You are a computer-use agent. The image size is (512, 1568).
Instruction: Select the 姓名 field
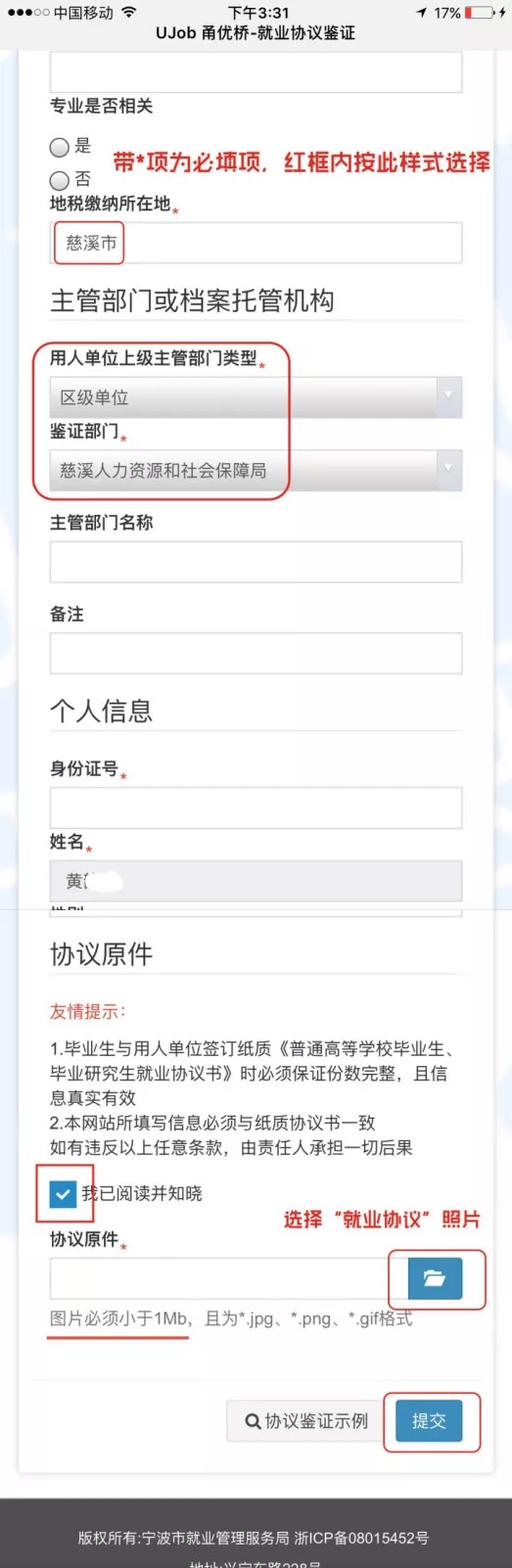[256, 881]
